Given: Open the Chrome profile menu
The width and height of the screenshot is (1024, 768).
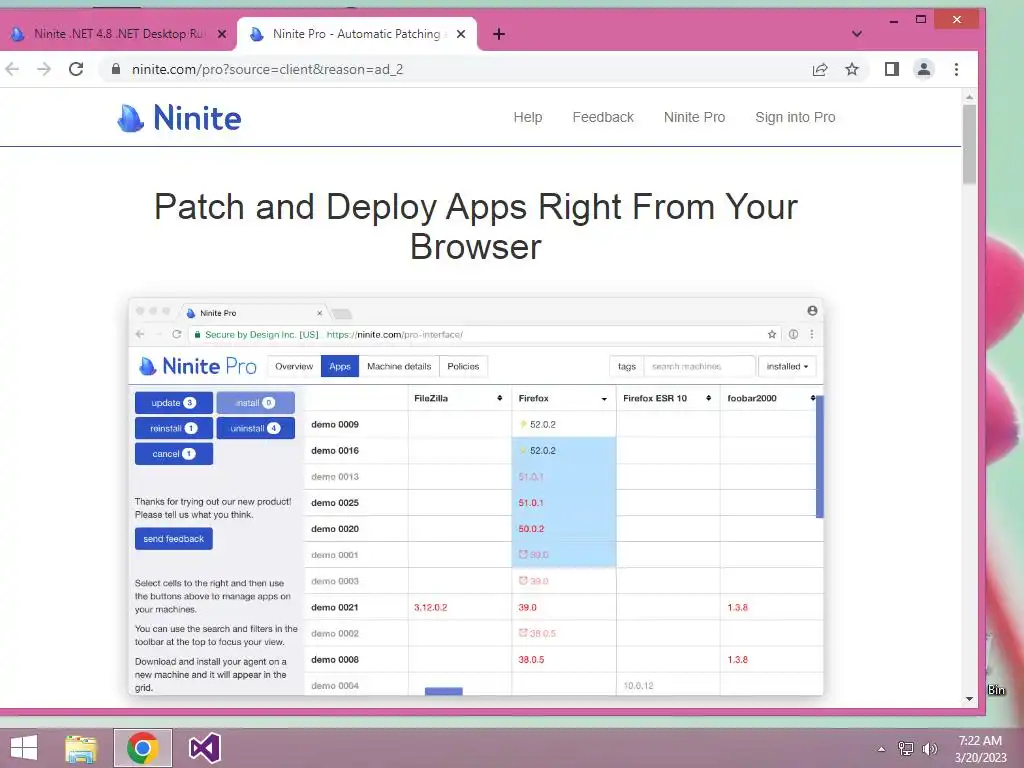Looking at the screenshot, I should pos(923,69).
